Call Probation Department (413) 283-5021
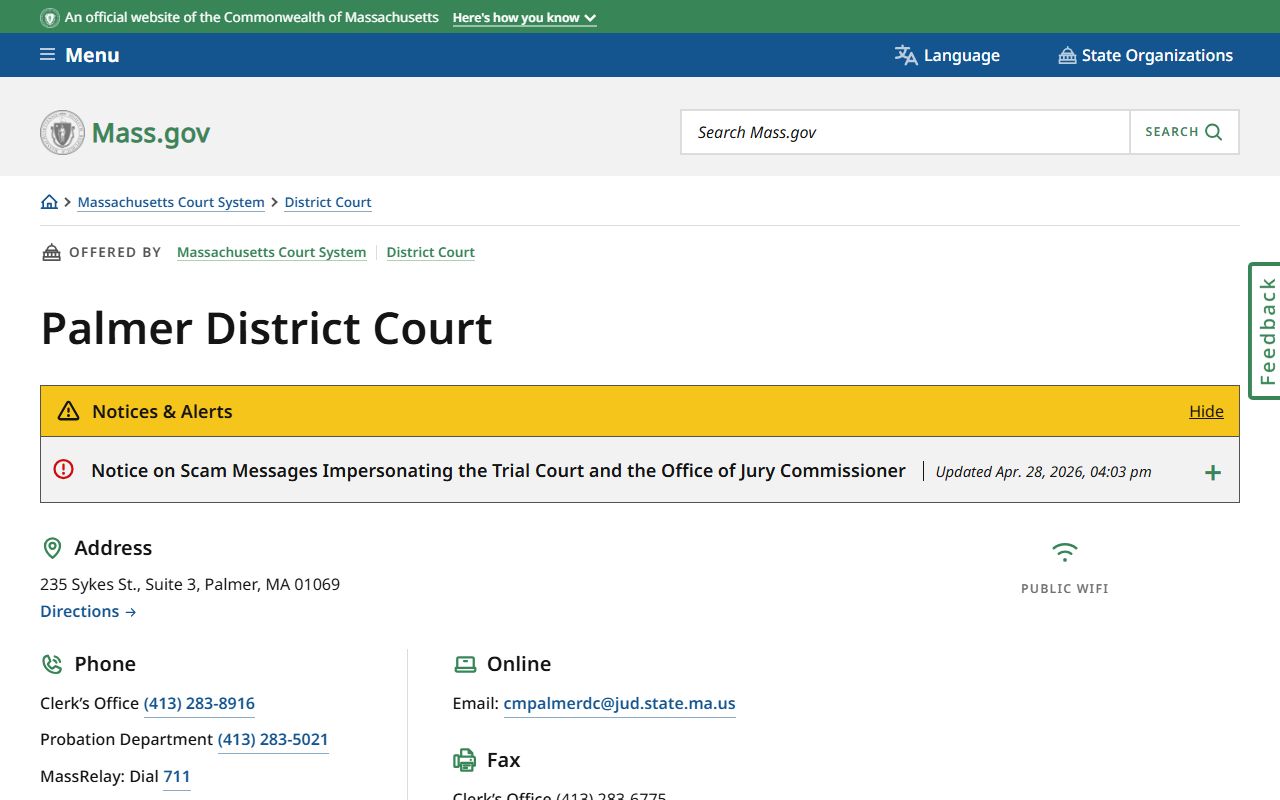Image resolution: width=1280 pixels, height=800 pixels. [273, 739]
